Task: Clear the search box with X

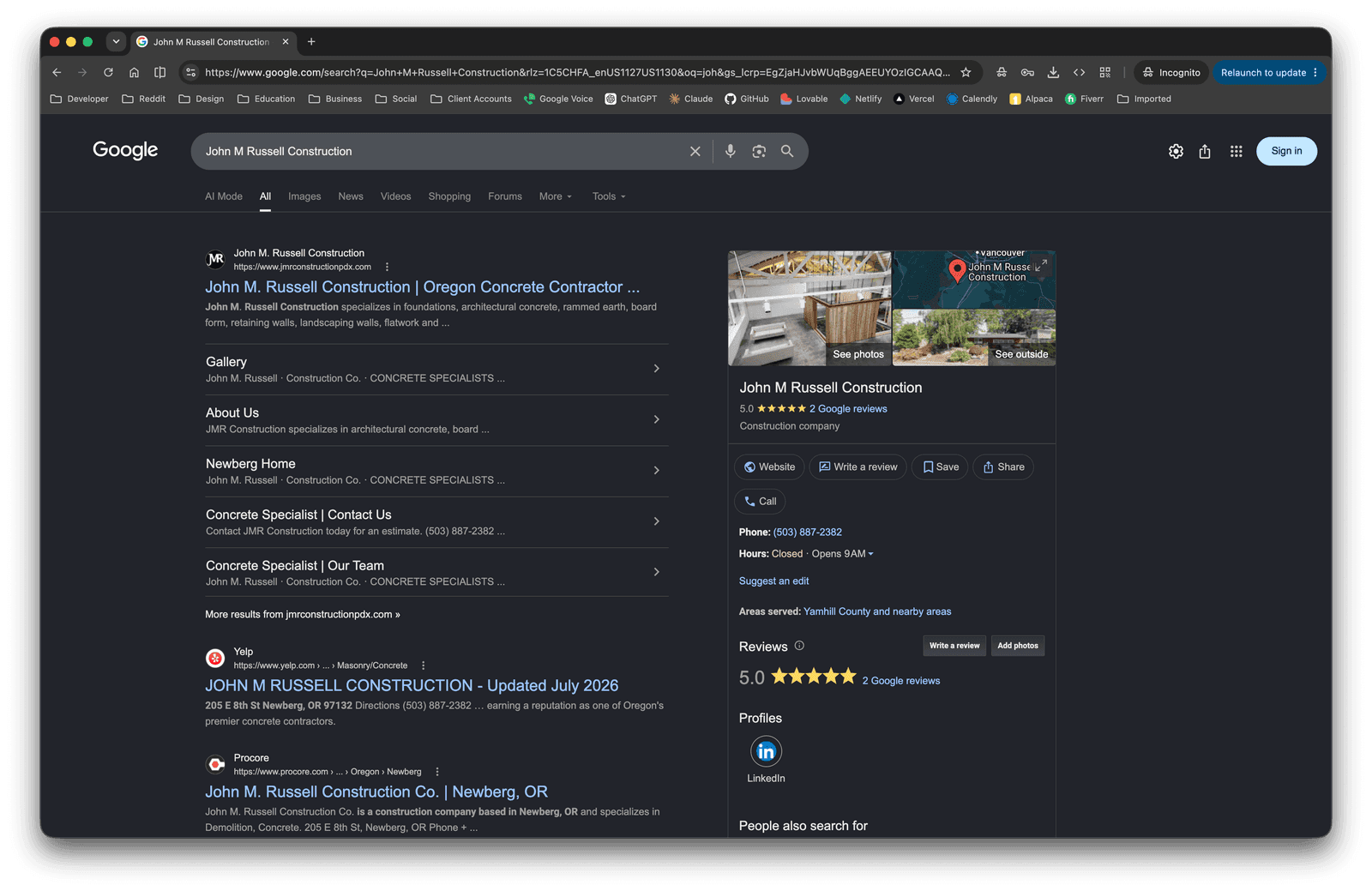Action: click(695, 152)
